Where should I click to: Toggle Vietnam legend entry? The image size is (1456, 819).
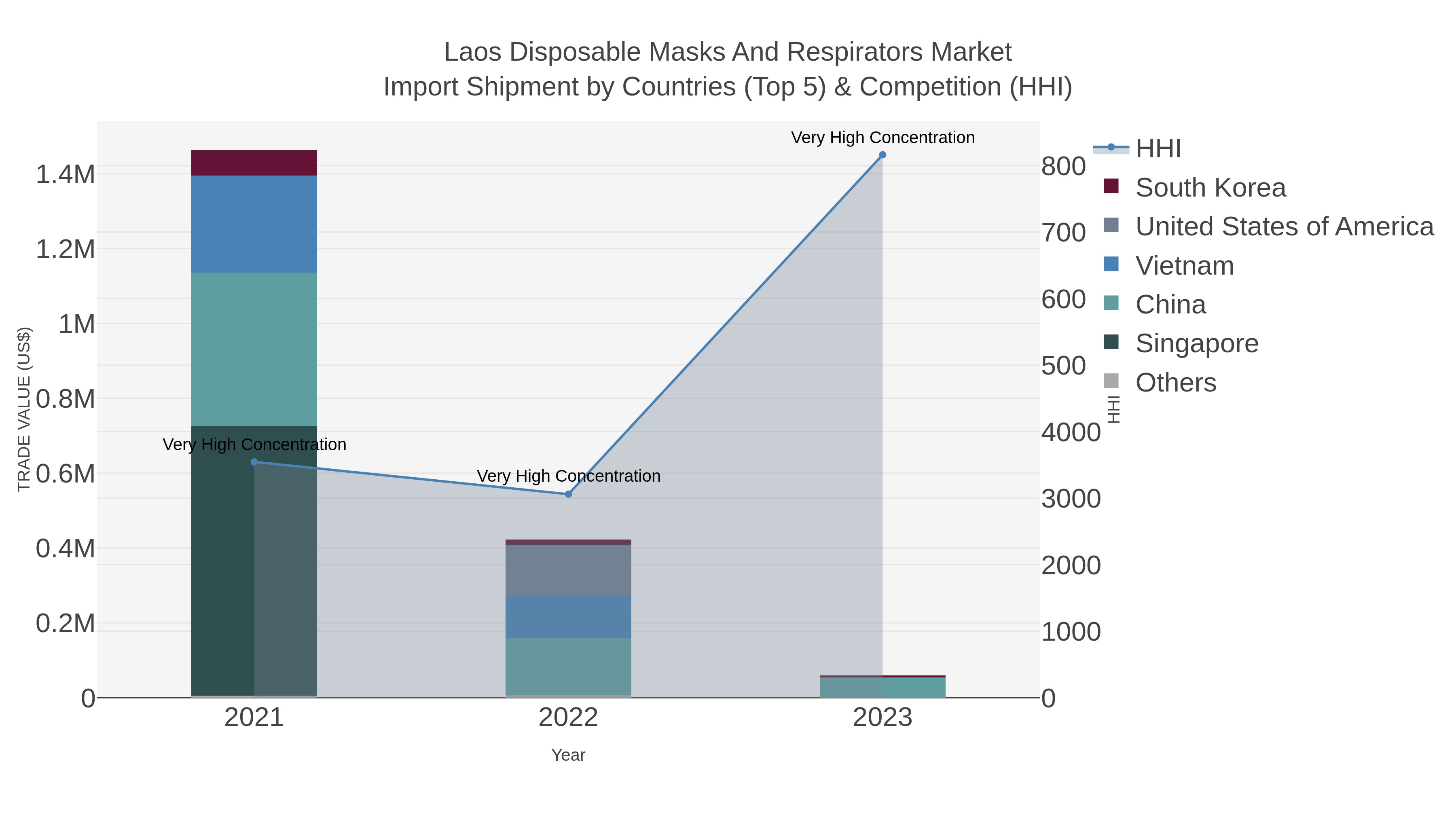coord(1168,265)
